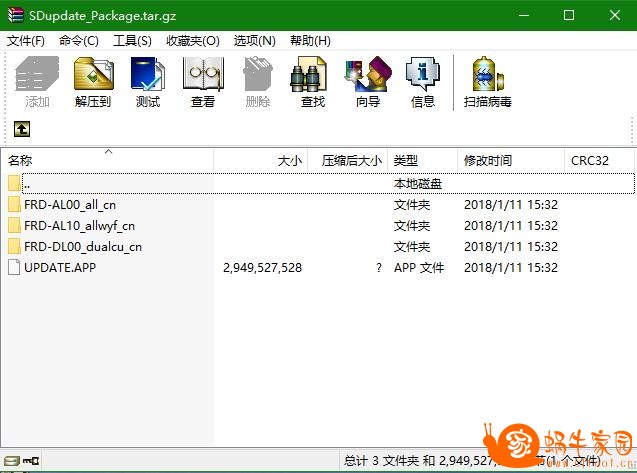Screen dimensions: 637x473
Task: Click the 解压到 (Extract to) toolbar icon
Action: (93, 74)
